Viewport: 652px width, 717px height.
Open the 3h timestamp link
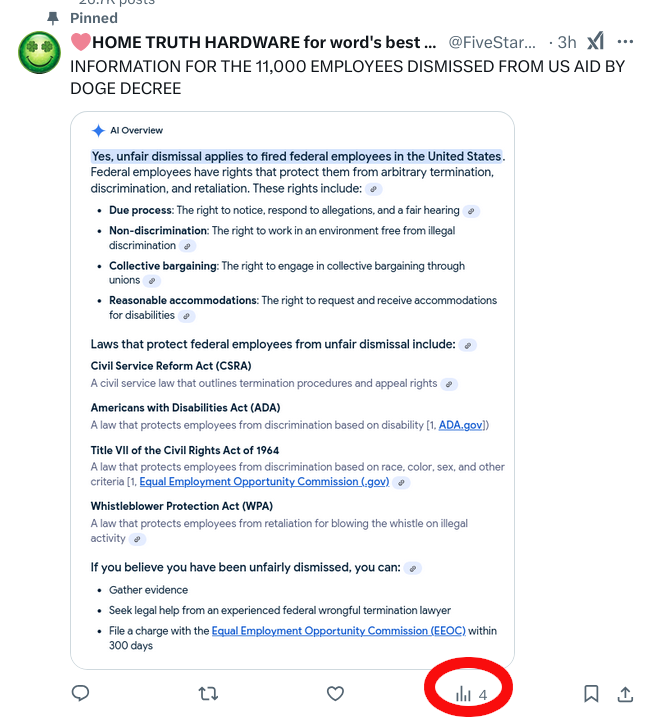(x=567, y=42)
